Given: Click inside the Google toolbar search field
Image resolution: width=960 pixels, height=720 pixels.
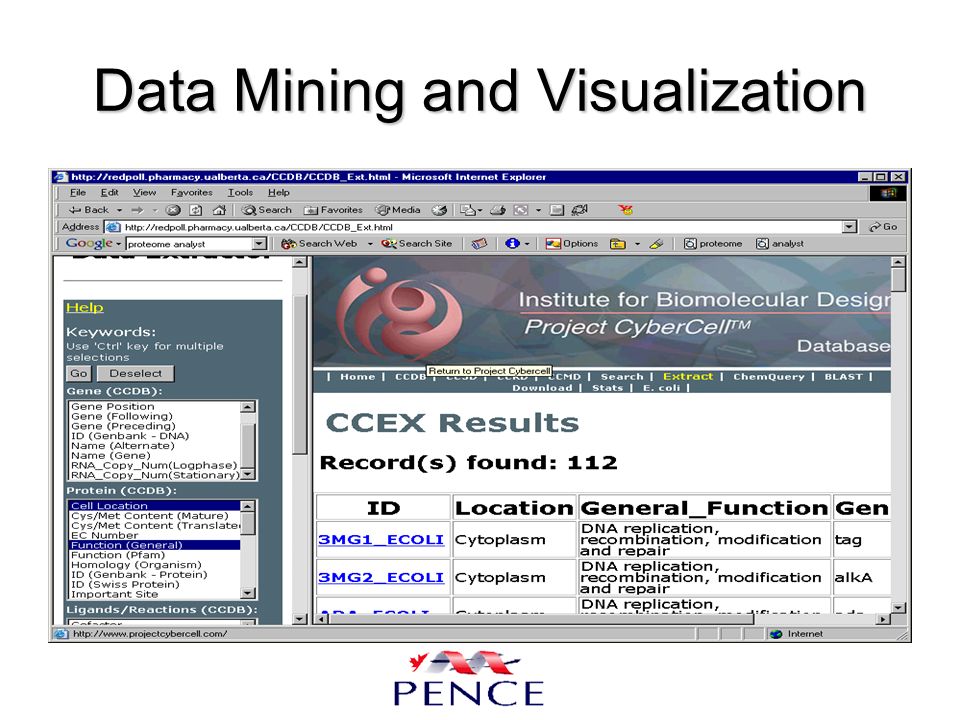Looking at the screenshot, I should coord(189,244).
